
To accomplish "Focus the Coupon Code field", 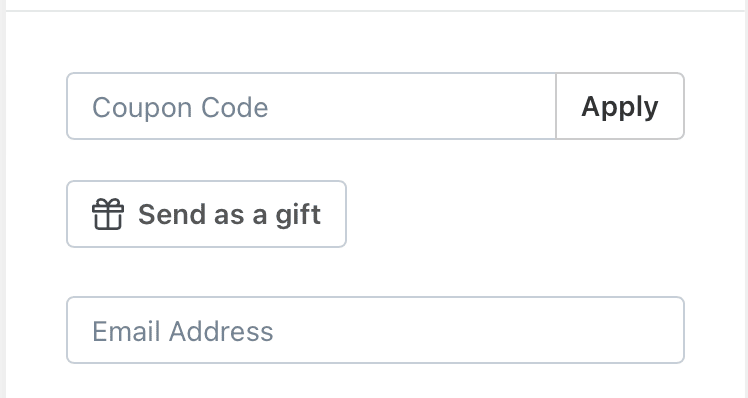I will pos(312,106).
